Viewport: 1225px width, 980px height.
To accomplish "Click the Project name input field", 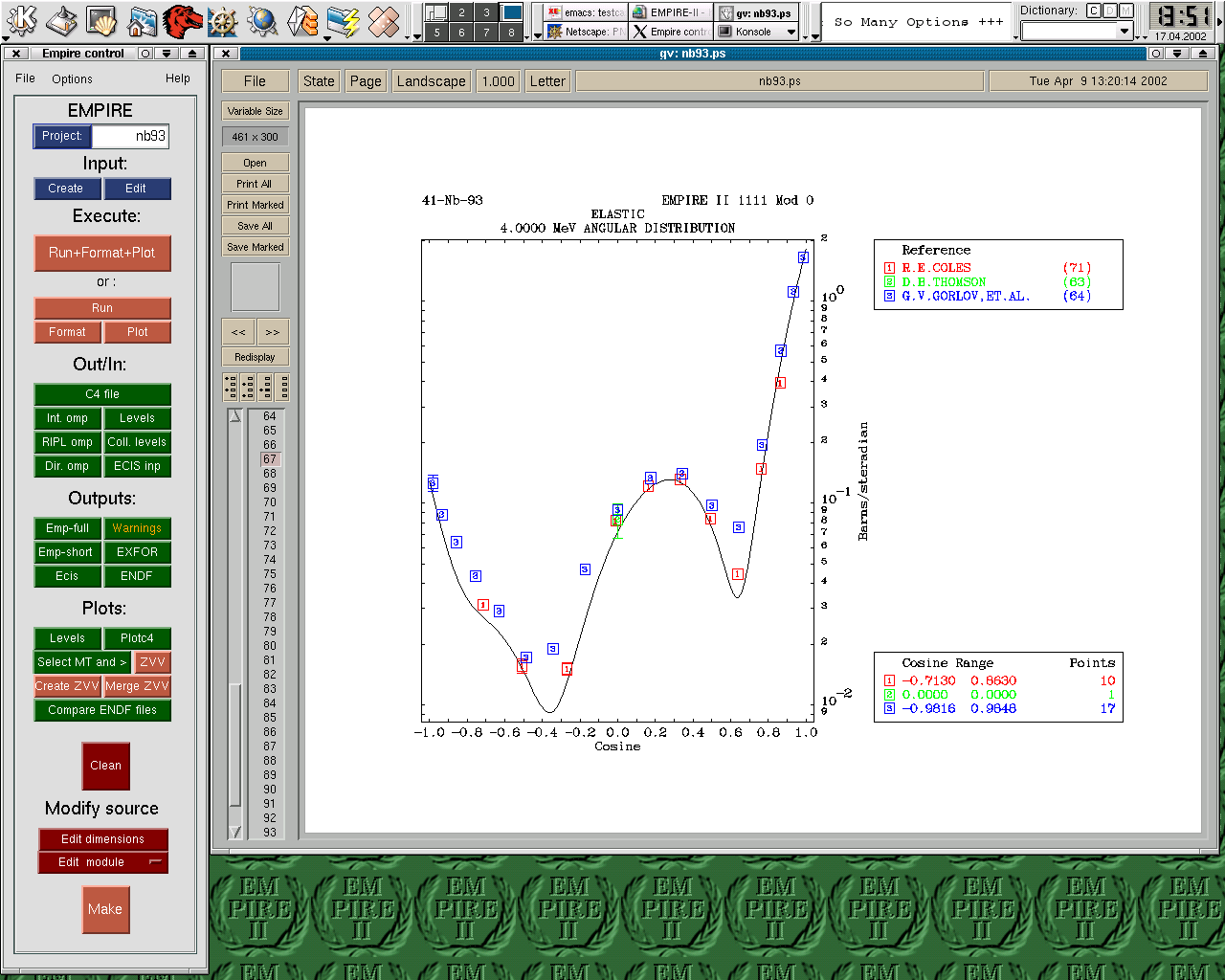I will (x=130, y=136).
